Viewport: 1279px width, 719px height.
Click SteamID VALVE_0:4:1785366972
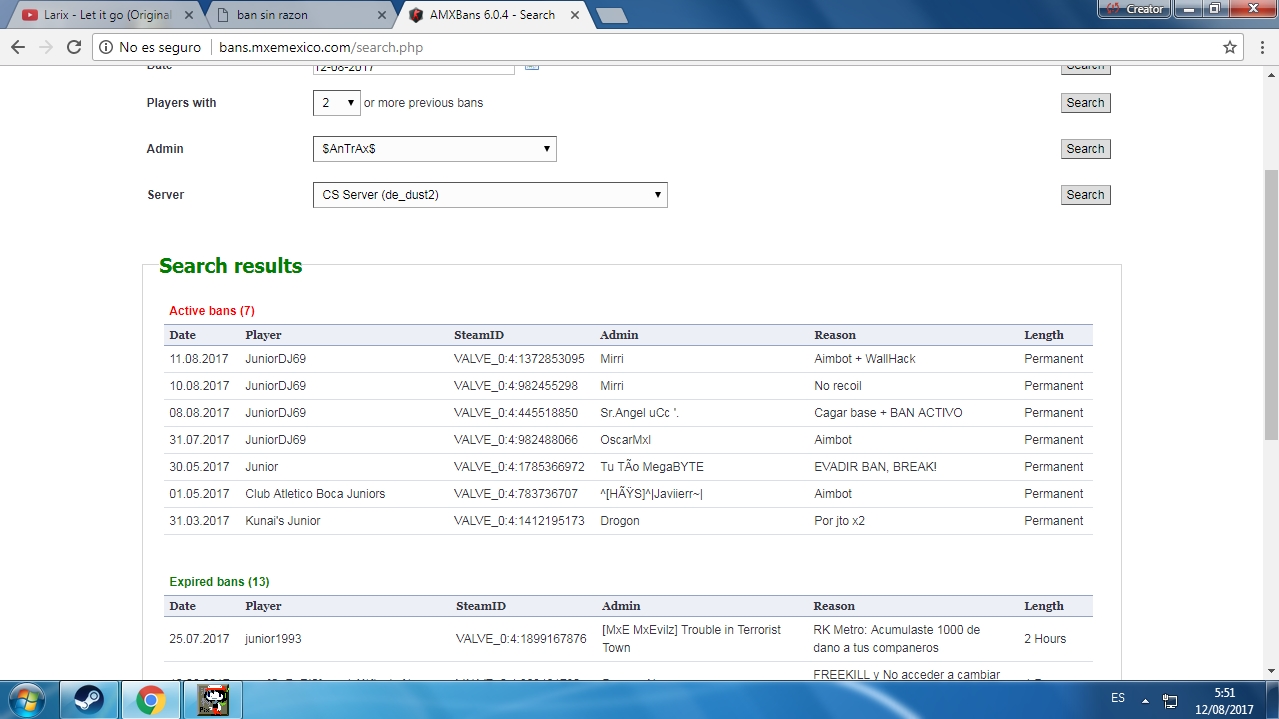[519, 467]
